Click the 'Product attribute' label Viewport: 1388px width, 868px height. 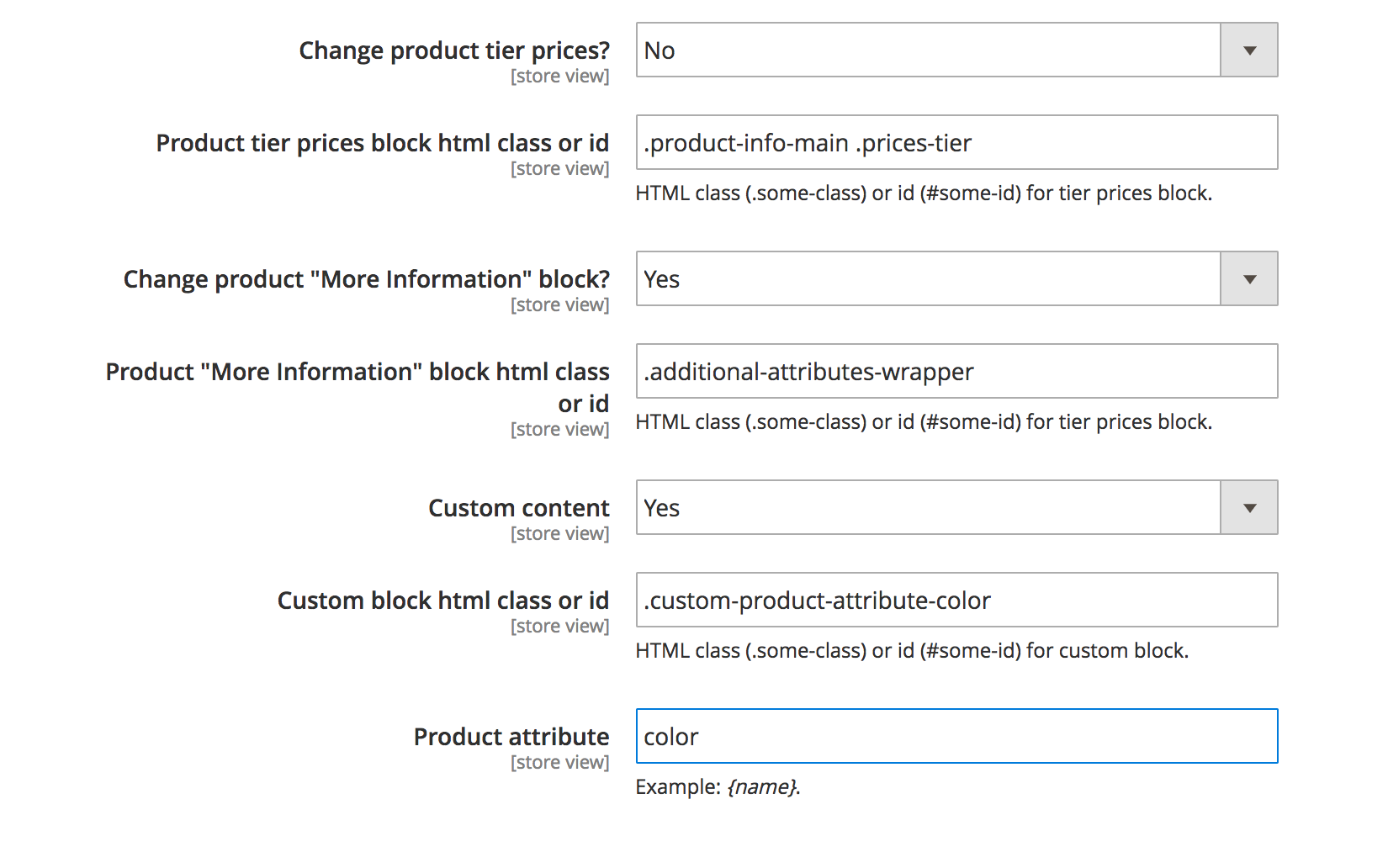pos(511,737)
